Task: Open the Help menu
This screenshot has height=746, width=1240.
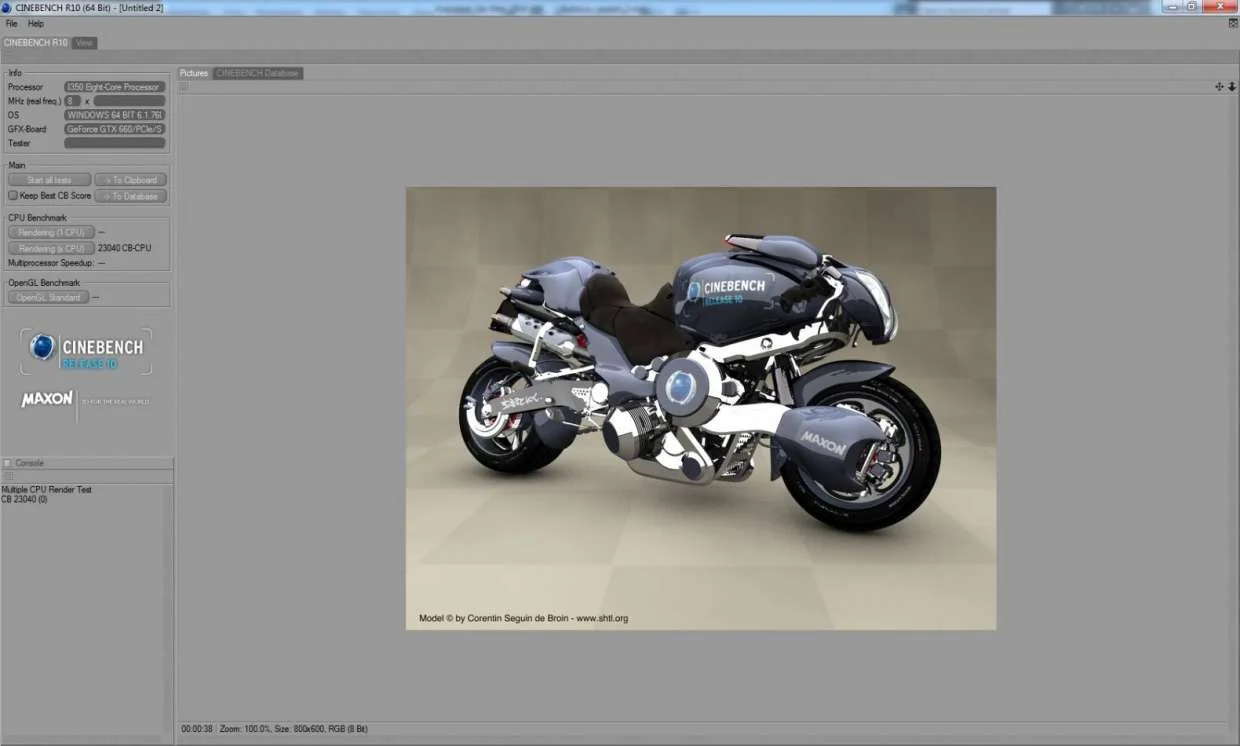Action: [x=36, y=23]
